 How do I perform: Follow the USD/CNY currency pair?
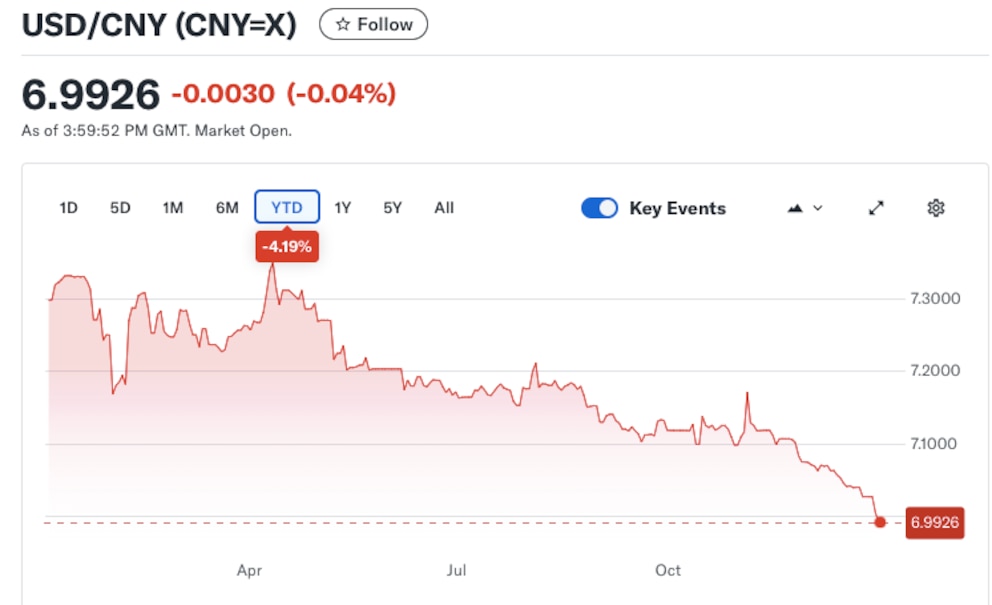pos(374,25)
